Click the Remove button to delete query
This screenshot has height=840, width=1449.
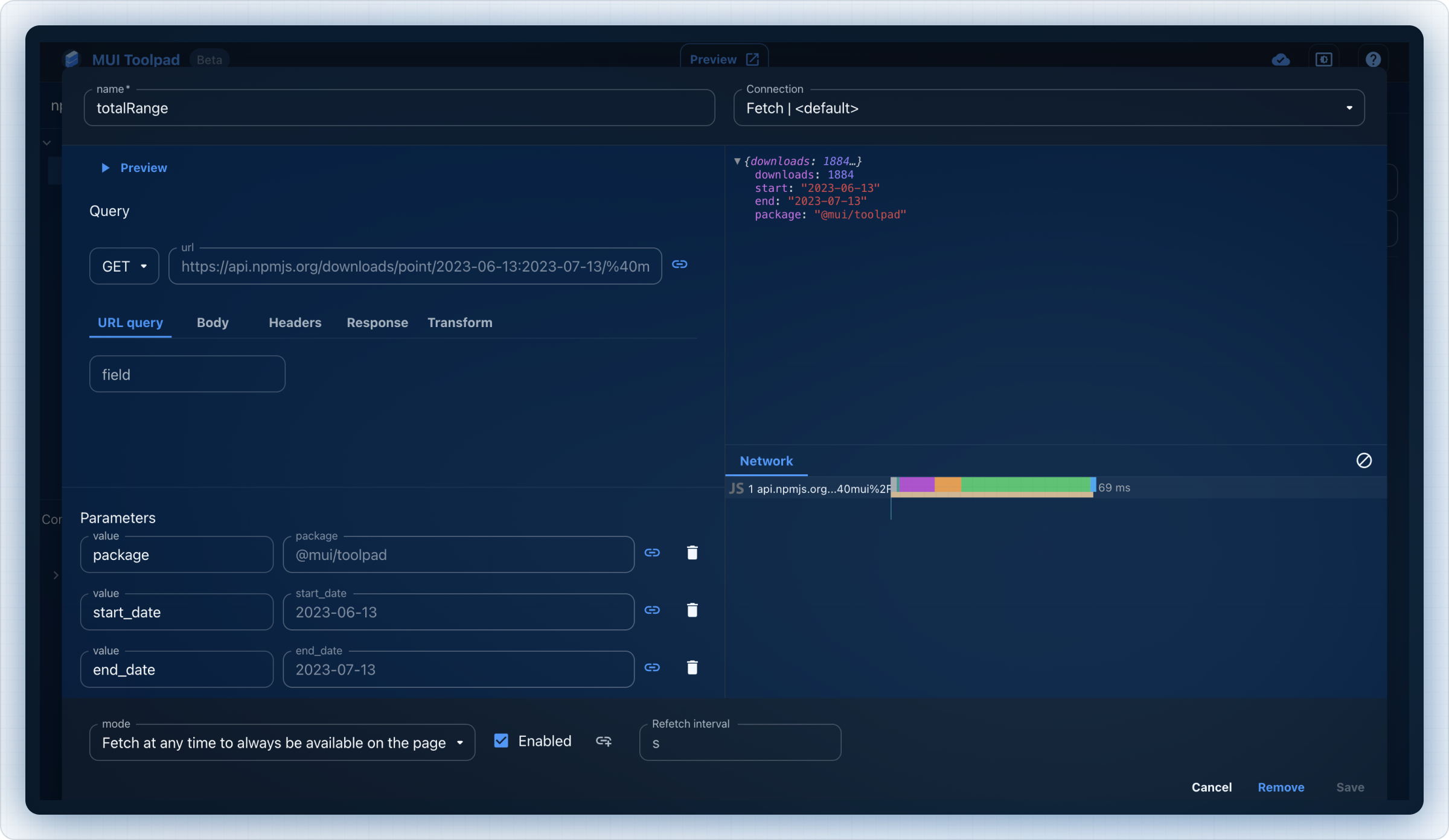[x=1281, y=788]
